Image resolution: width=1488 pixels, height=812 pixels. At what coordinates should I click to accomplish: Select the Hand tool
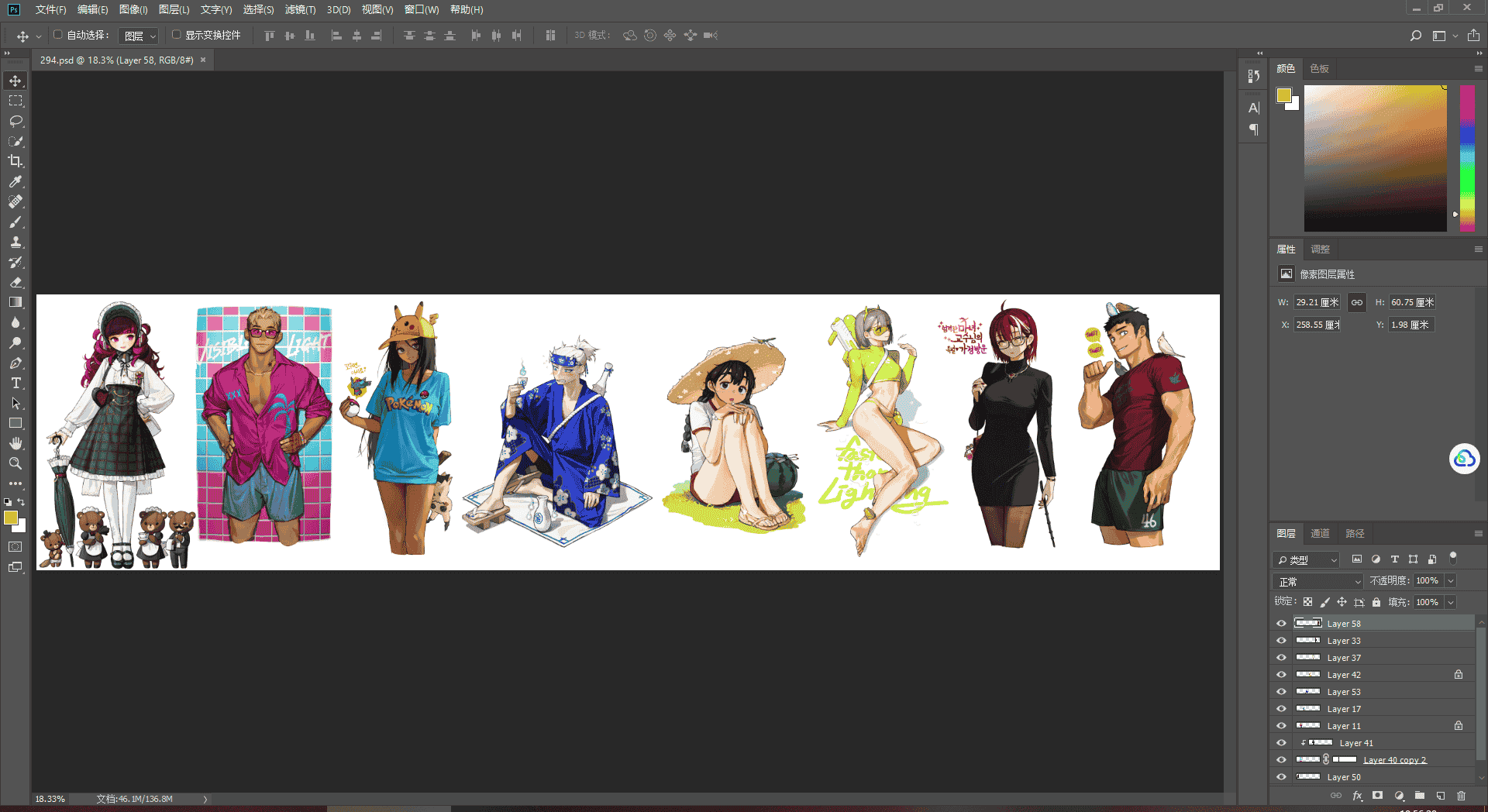point(15,443)
